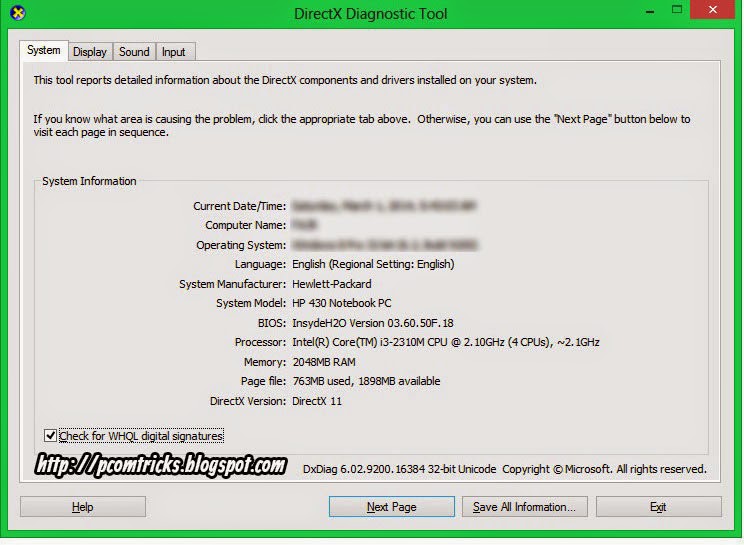Click the Operating System label

pyautogui.click(x=241, y=245)
